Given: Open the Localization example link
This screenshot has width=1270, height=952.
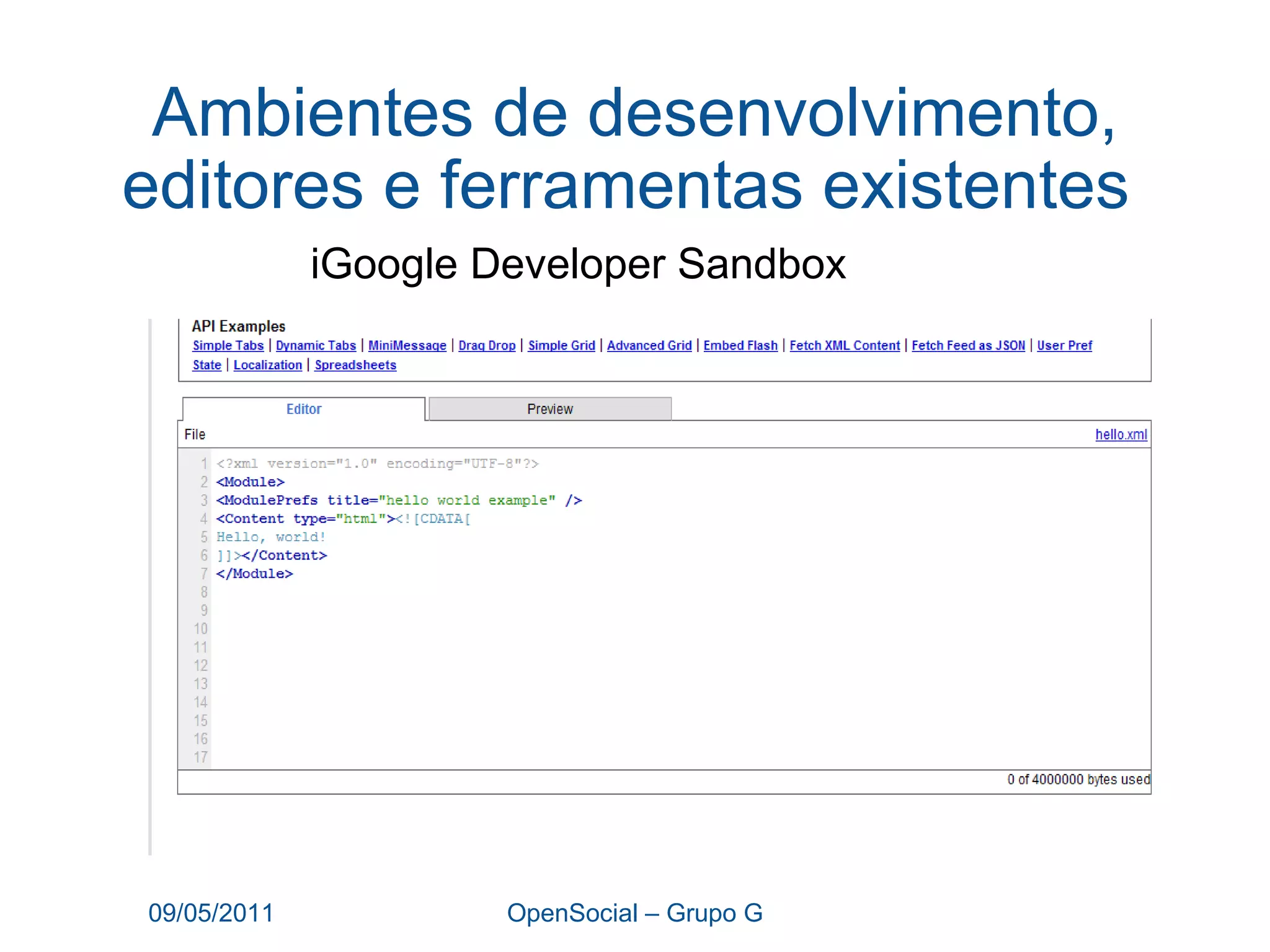Looking at the screenshot, I should 268,365.
